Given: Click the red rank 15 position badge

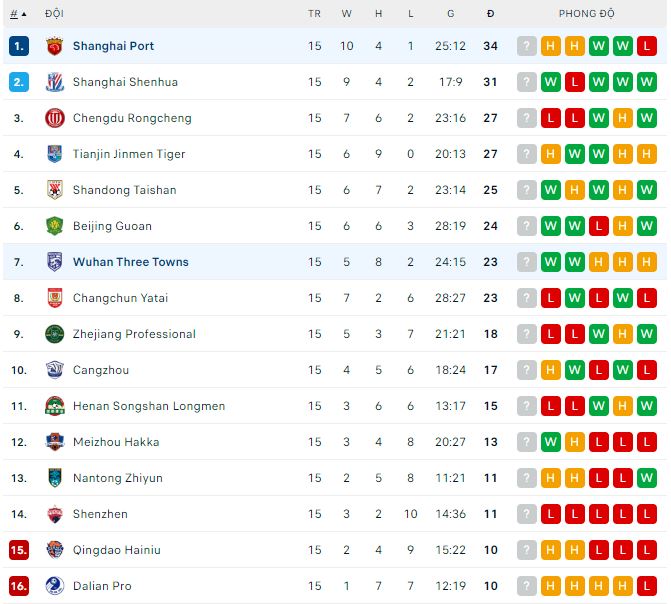Looking at the screenshot, I should tap(19, 550).
